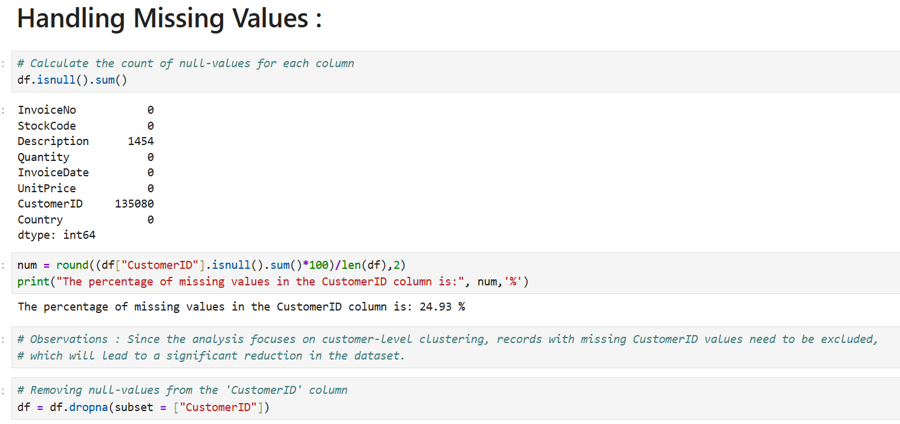The height and width of the screenshot is (424, 900).
Task: Click the Country row label in the output
Action: tap(40, 219)
